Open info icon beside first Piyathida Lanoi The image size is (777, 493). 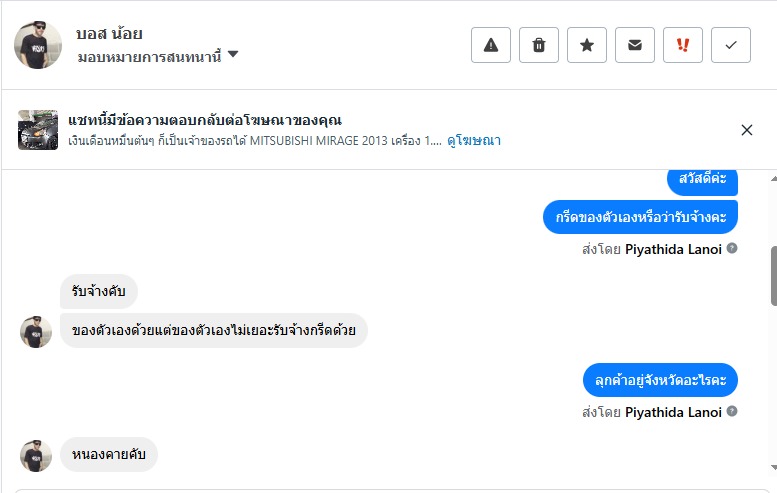point(732,248)
